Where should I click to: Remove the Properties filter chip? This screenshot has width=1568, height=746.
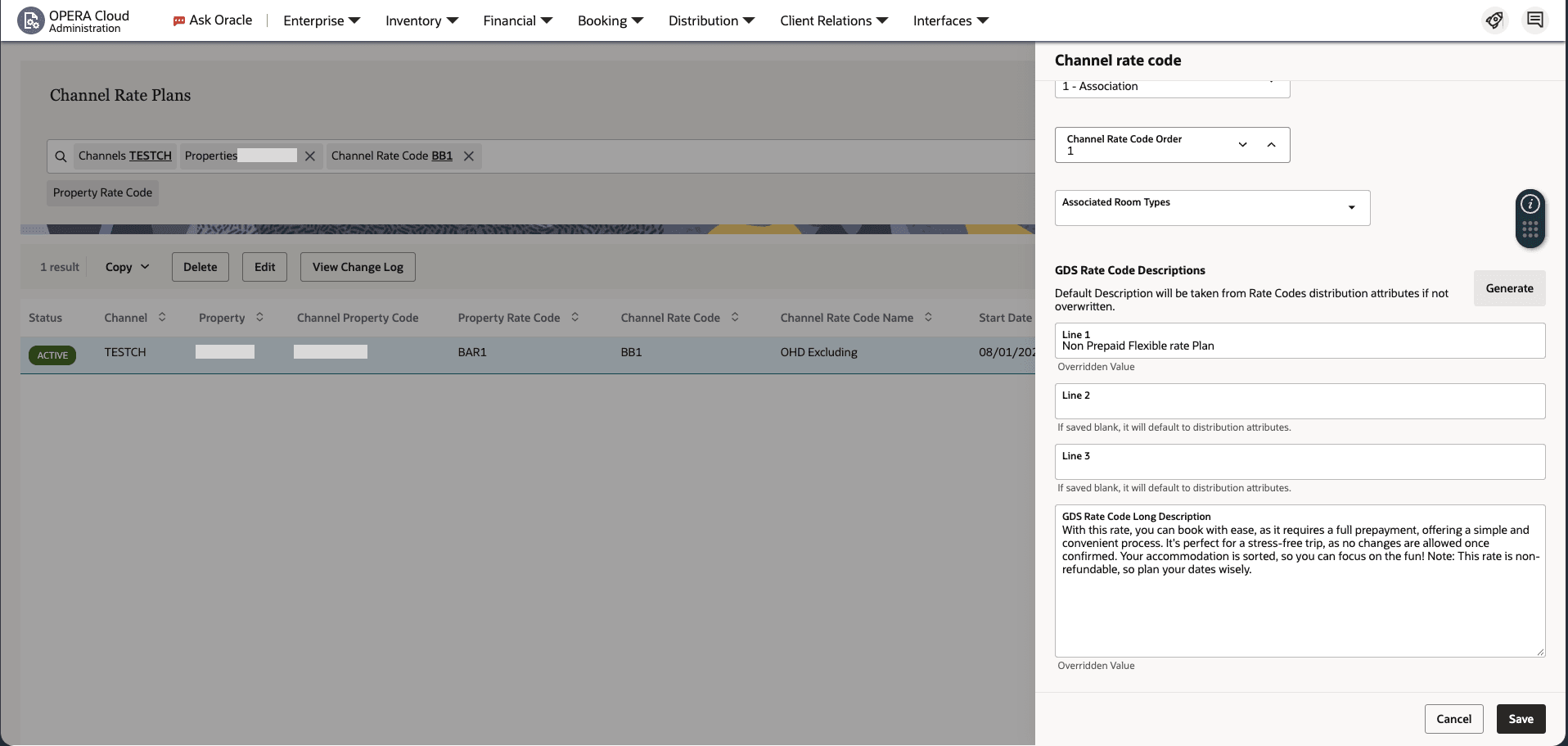click(310, 156)
